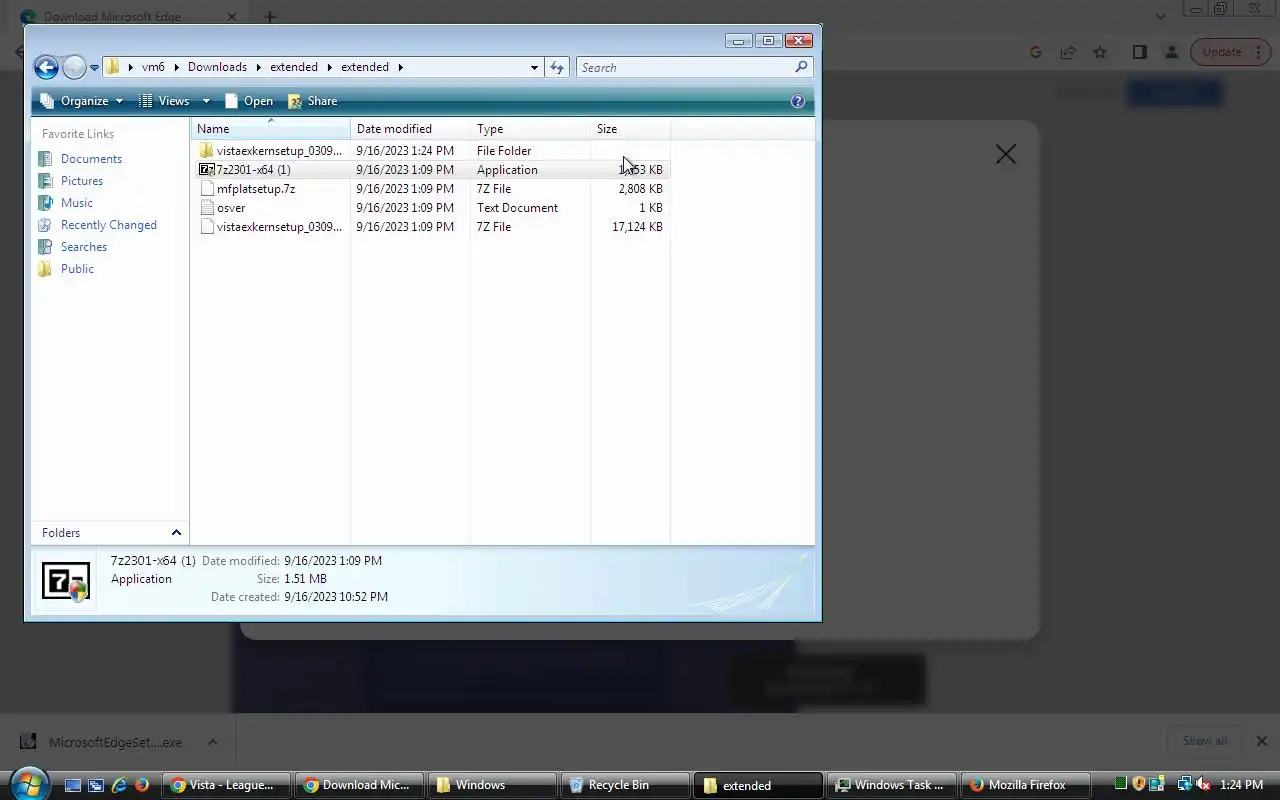The image size is (1280, 800).
Task: Click Share in the Explorer toolbar
Action: point(313,101)
